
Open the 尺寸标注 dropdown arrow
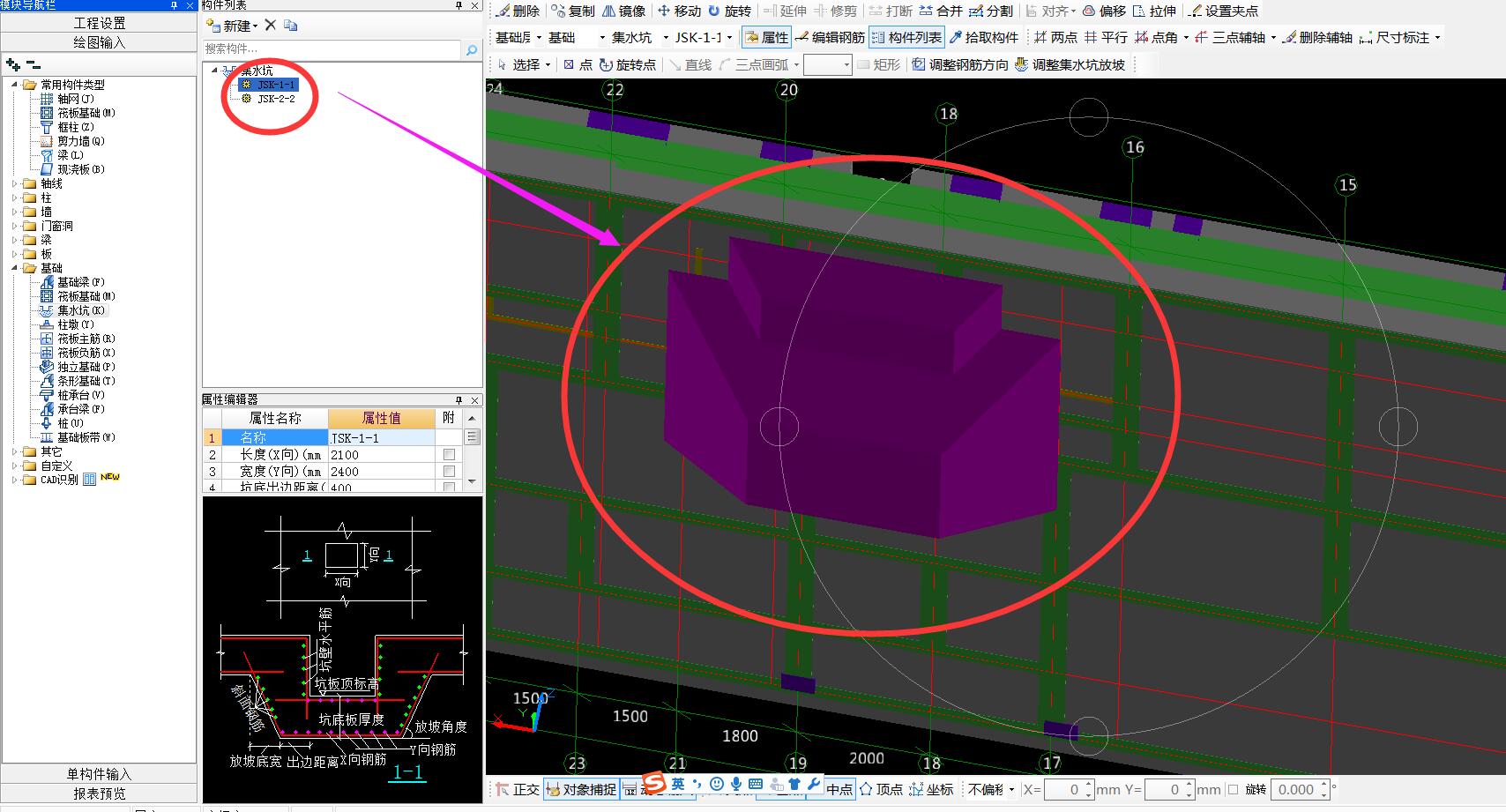tap(1437, 38)
